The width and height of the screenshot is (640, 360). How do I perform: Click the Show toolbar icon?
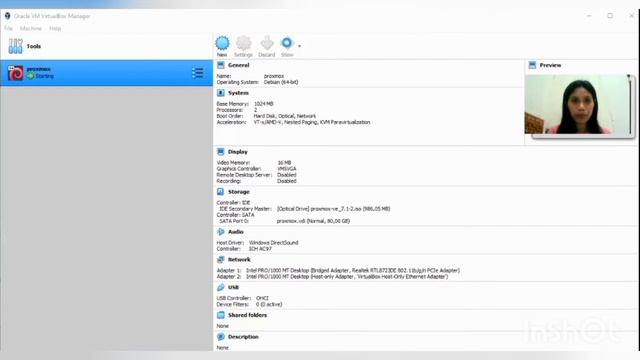coord(287,43)
